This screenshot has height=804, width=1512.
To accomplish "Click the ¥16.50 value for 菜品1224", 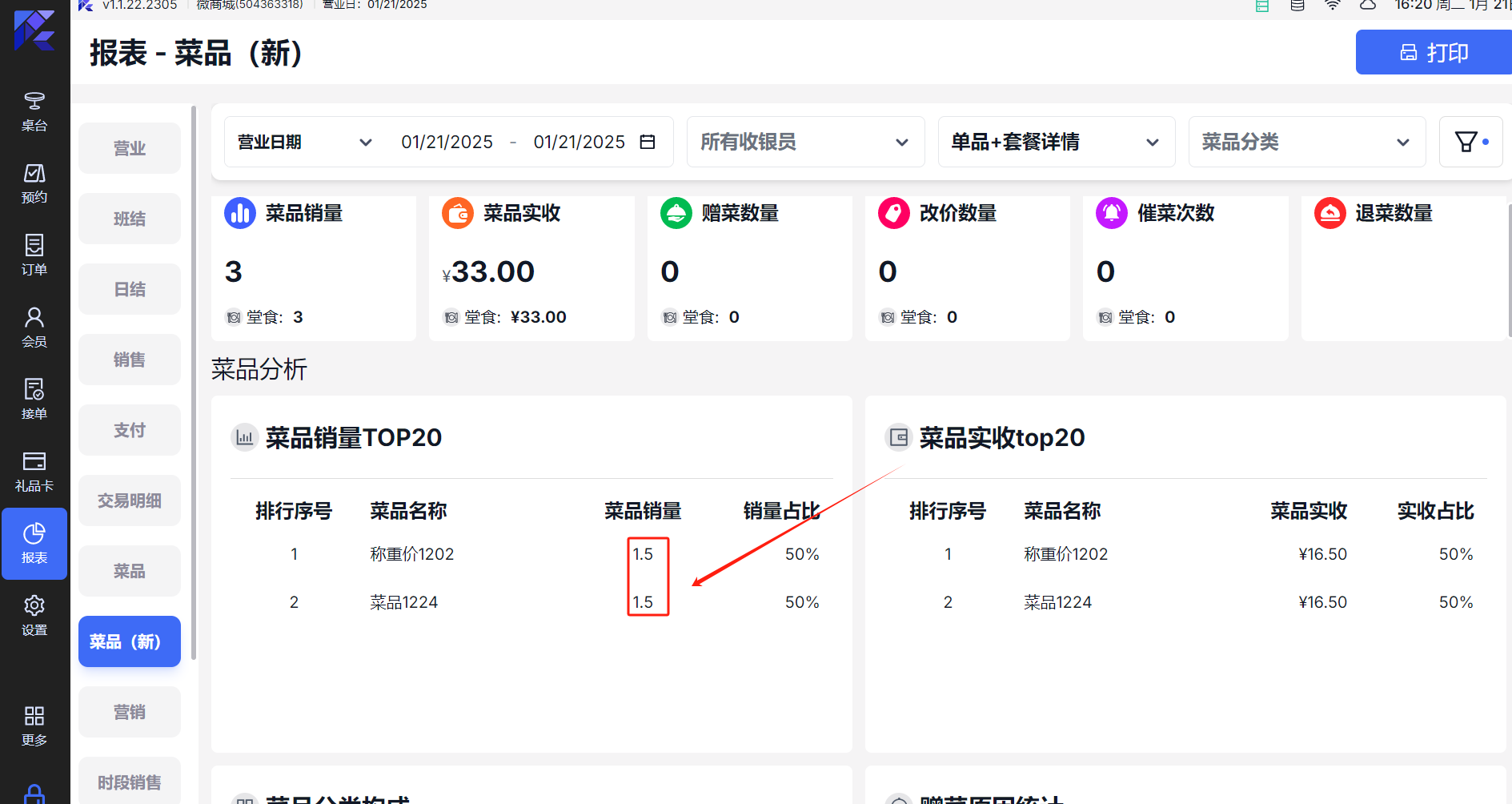I will pyautogui.click(x=1322, y=602).
